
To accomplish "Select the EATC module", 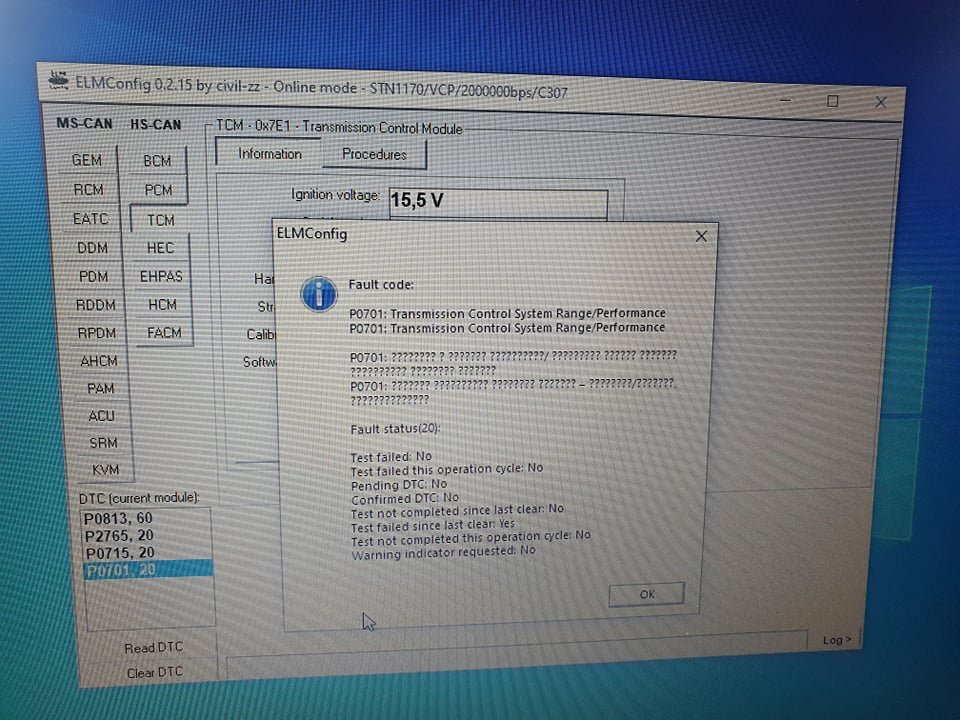I will 90,218.
